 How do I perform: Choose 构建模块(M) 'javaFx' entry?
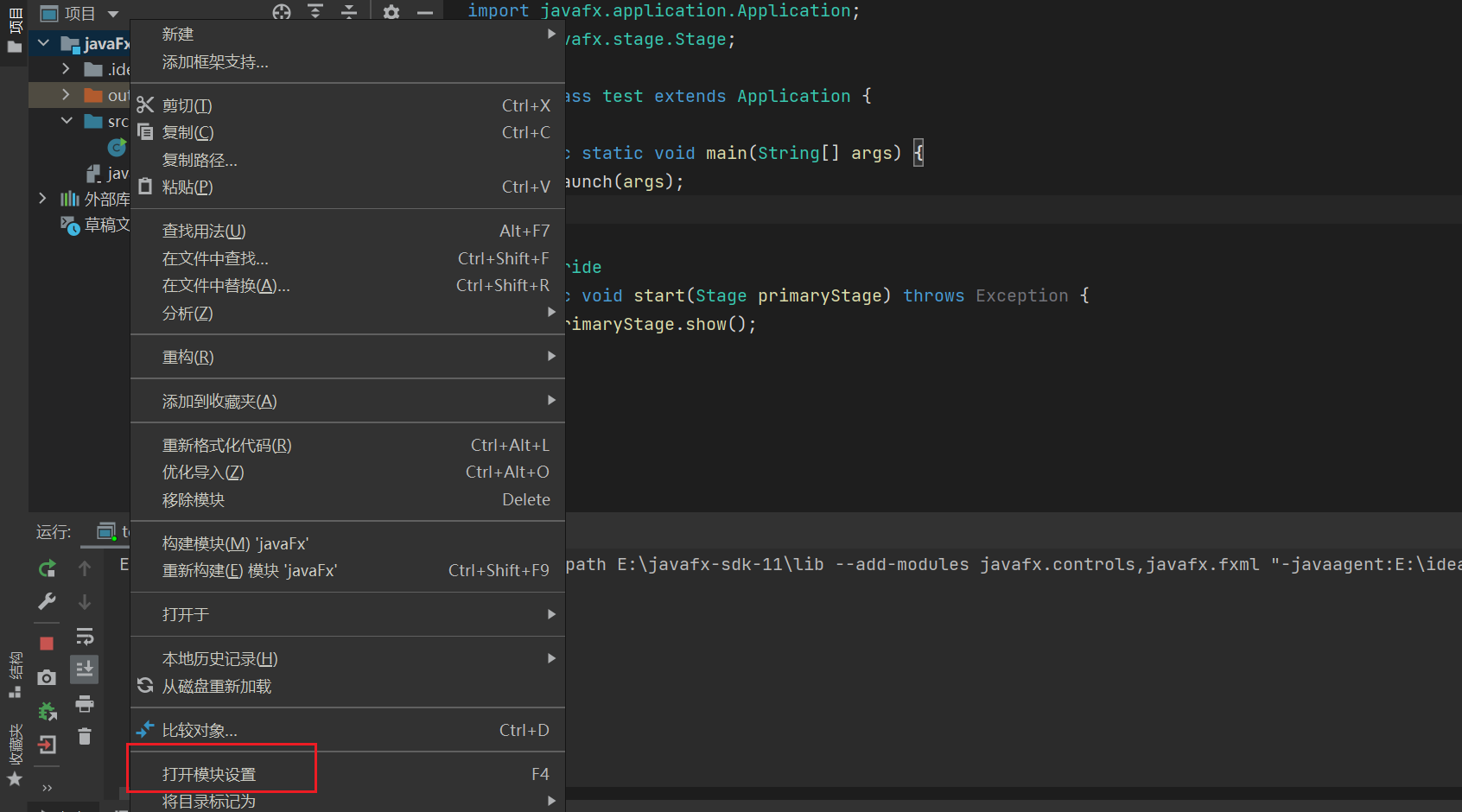click(347, 543)
